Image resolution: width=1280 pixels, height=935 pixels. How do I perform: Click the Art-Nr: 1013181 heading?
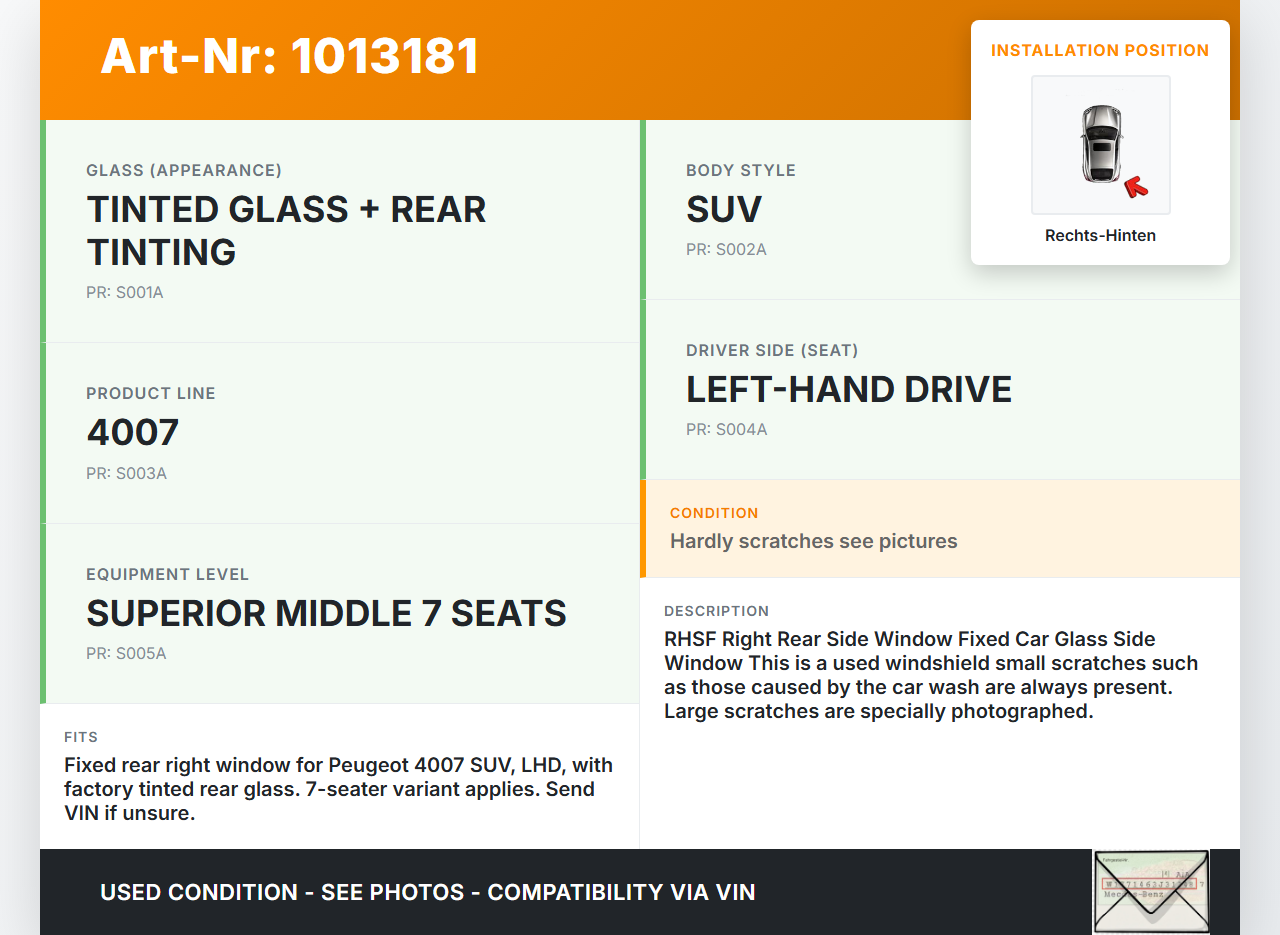pos(290,56)
